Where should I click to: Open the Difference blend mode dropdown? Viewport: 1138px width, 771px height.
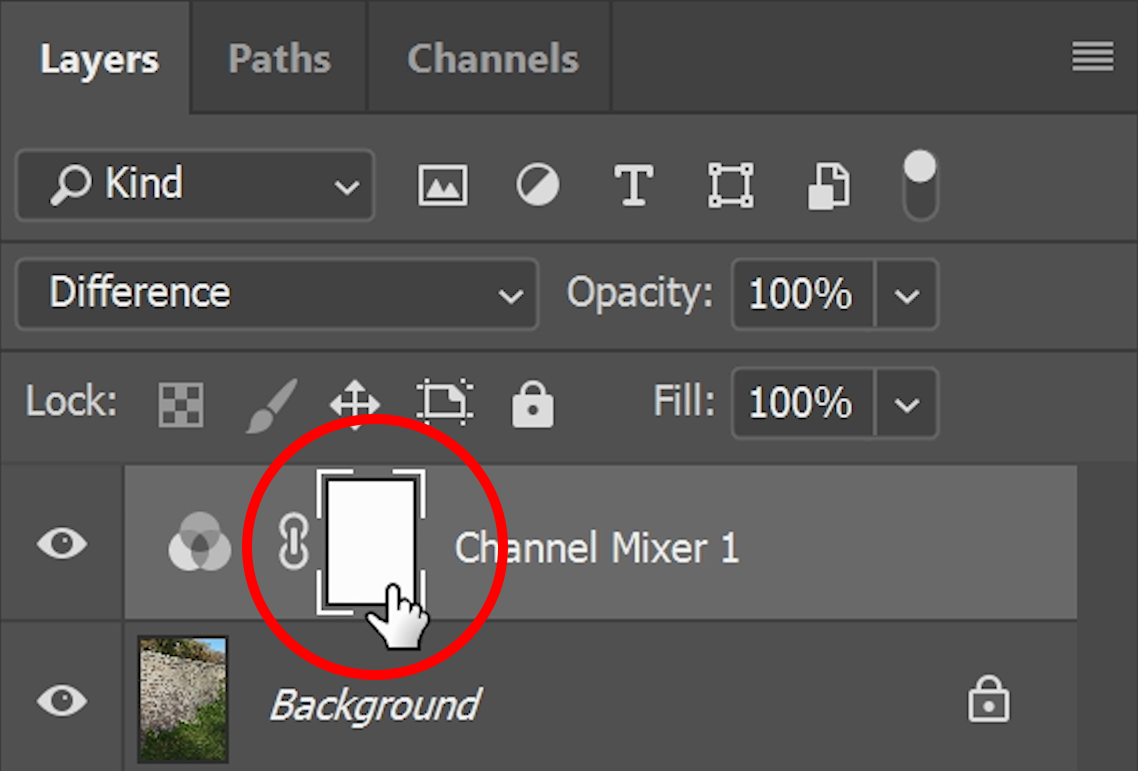(x=277, y=294)
